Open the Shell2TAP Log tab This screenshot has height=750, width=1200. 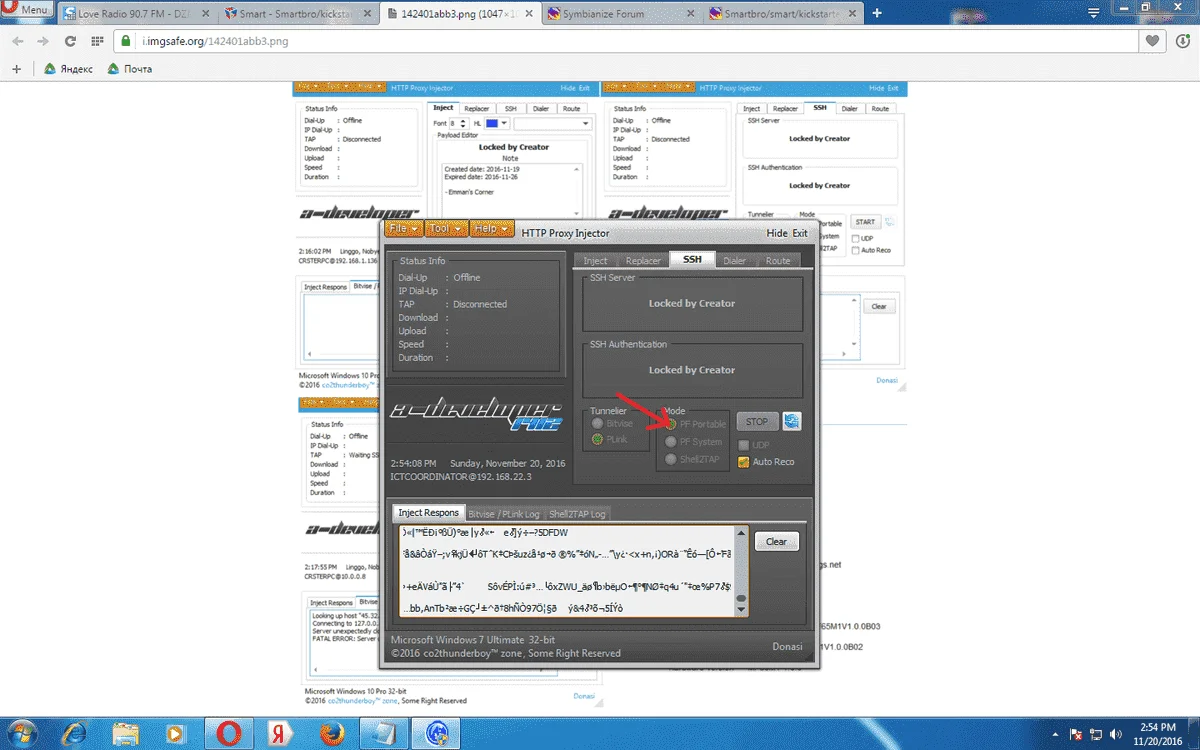[x=577, y=513]
